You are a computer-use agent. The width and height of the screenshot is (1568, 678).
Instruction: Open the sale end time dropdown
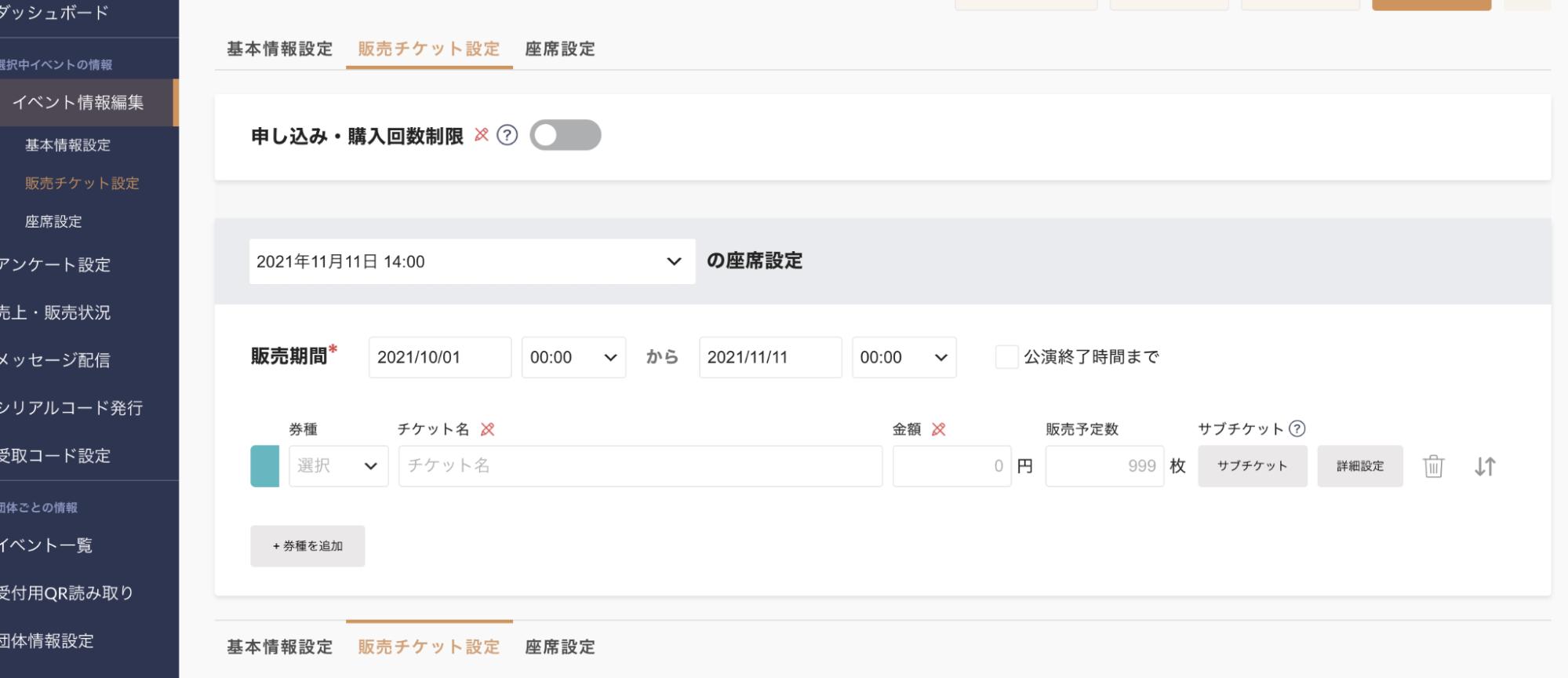click(904, 357)
